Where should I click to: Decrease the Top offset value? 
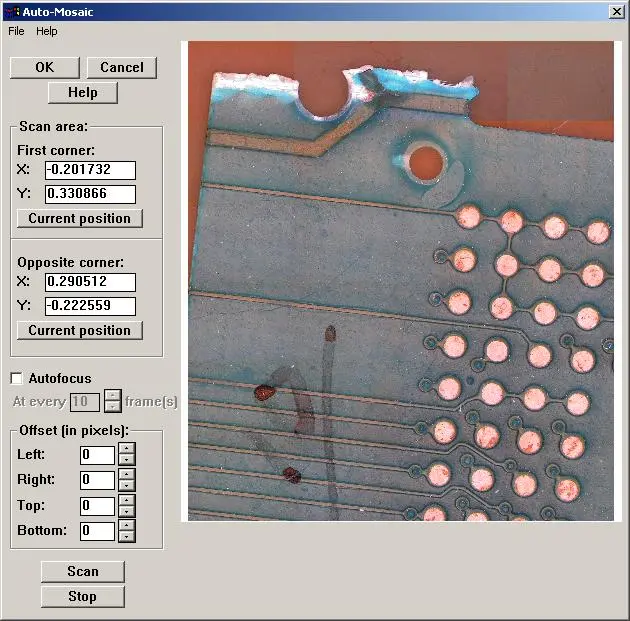(x=127, y=511)
